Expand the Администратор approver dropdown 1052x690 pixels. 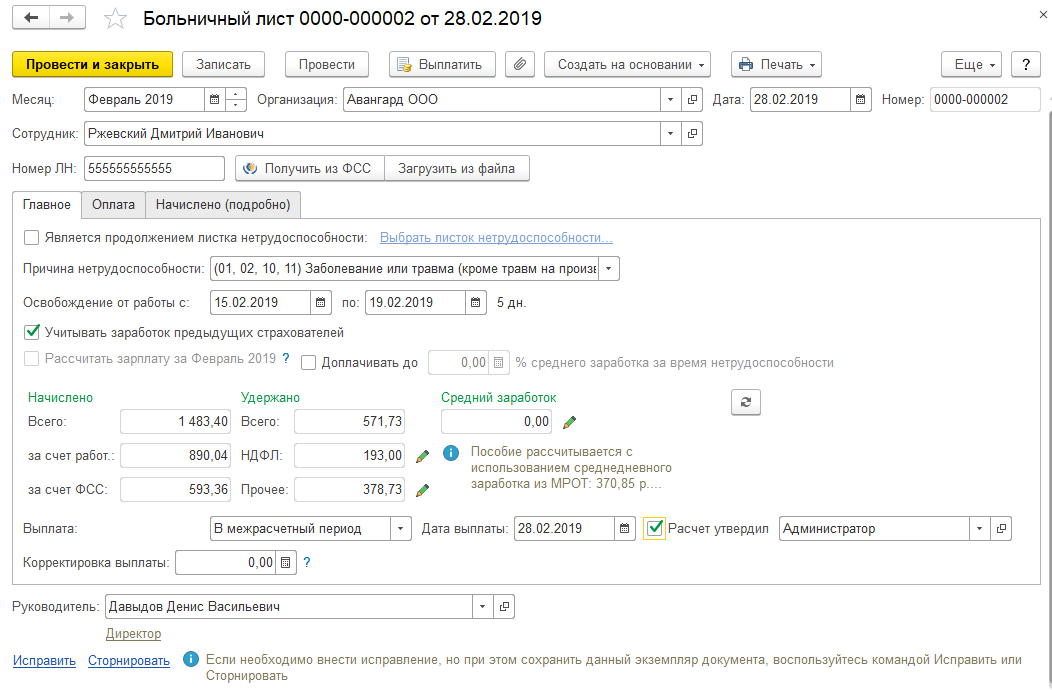pos(980,529)
